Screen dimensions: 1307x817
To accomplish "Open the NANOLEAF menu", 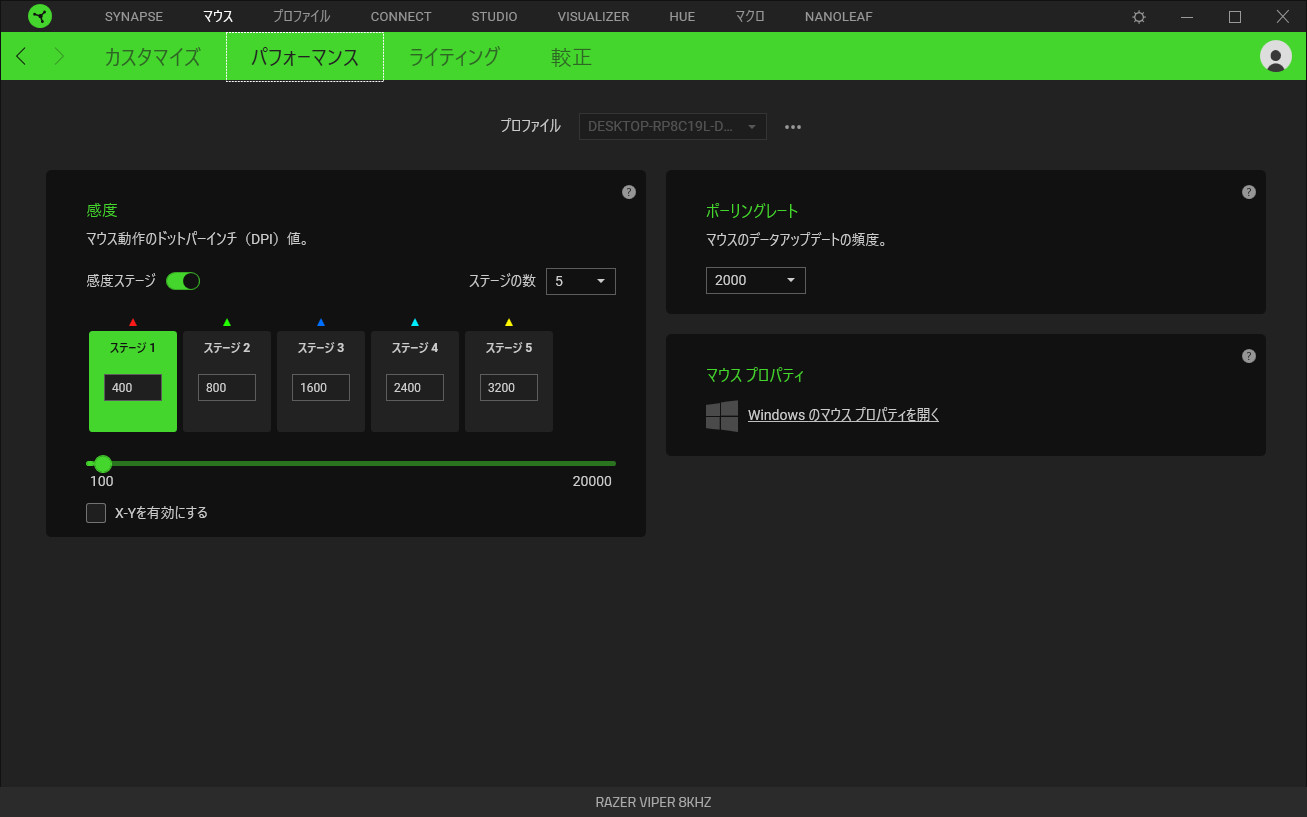I will [x=838, y=17].
